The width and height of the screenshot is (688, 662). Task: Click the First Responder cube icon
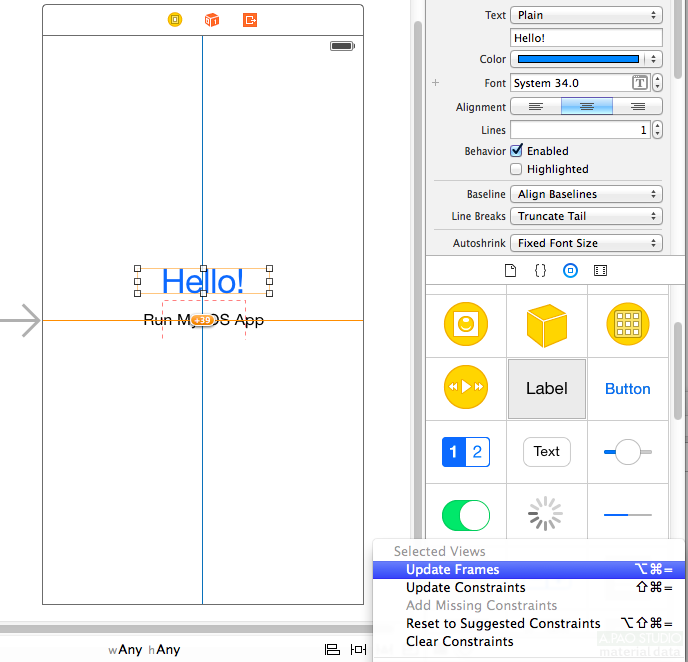[212, 19]
